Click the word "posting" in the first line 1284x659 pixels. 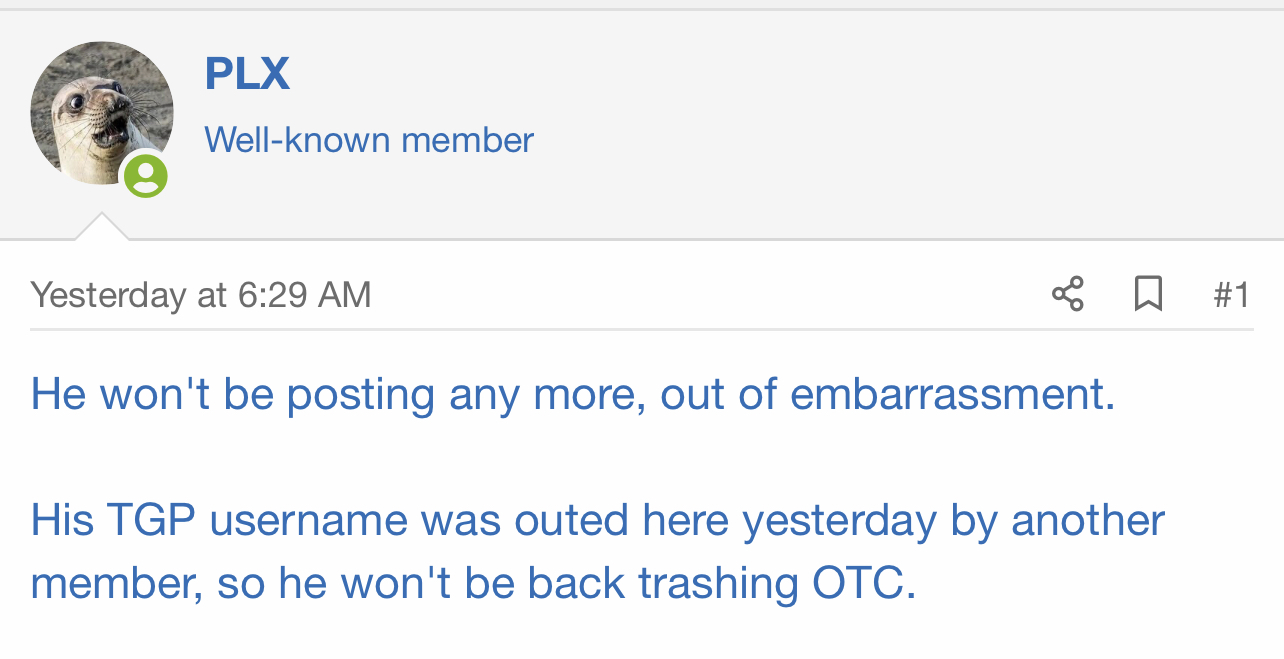point(360,394)
